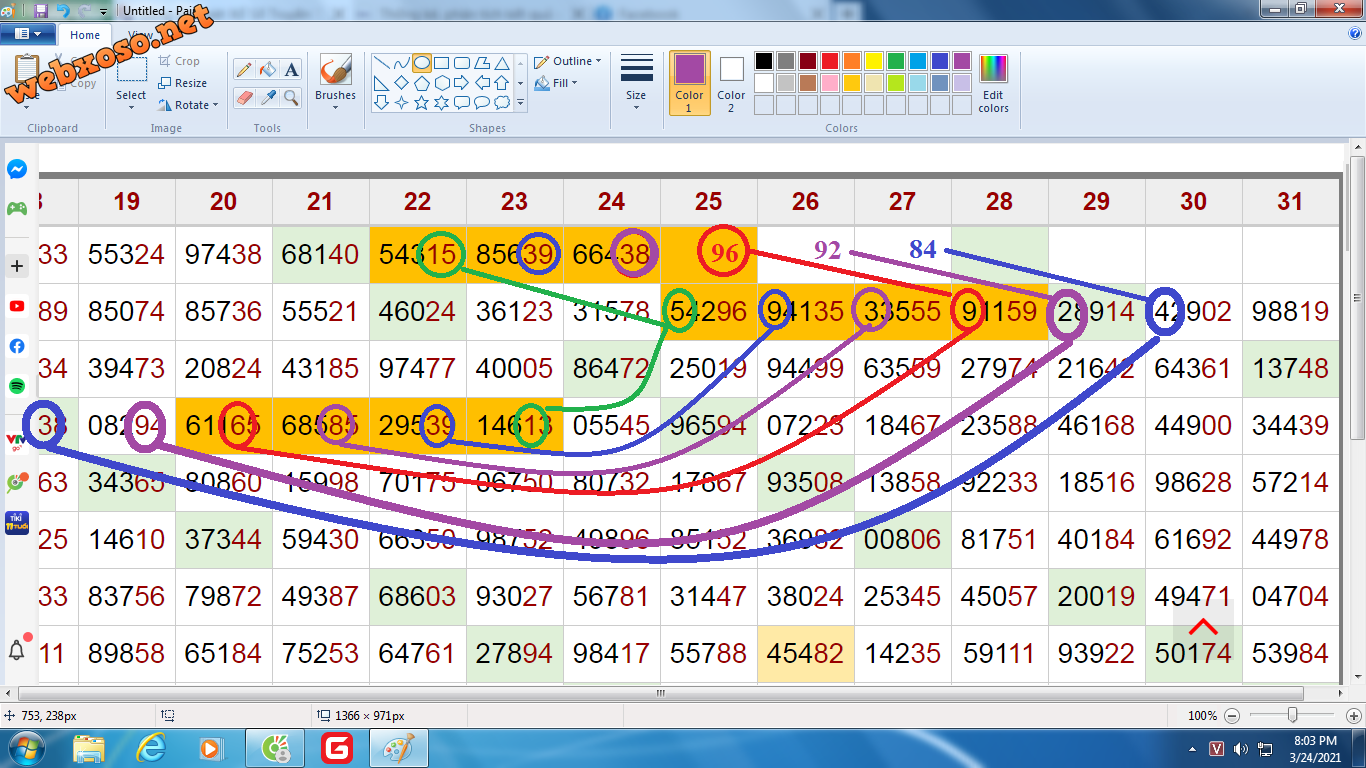The width and height of the screenshot is (1366, 768).
Task: Choose the Five-point star shape
Action: pos(422,102)
